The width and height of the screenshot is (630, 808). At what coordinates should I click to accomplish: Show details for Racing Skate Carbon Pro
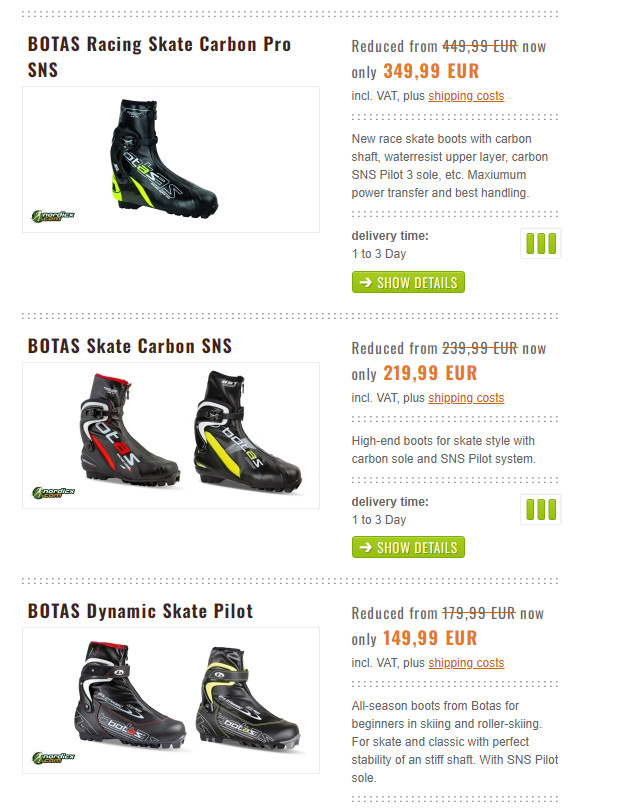pyautogui.click(x=408, y=282)
